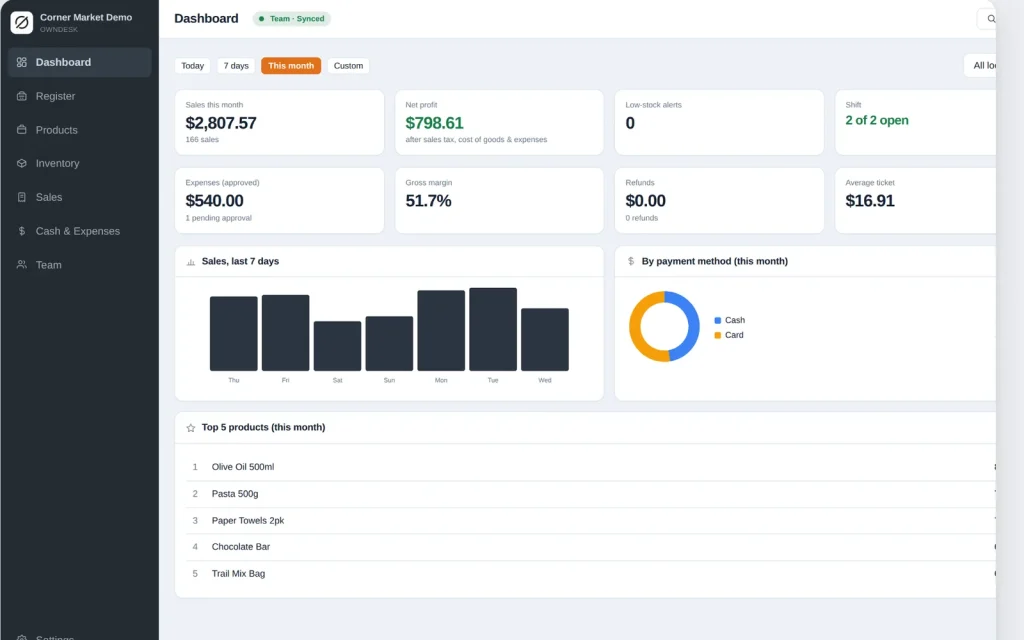Click the Team people icon
1024x640 pixels.
pos(22,264)
